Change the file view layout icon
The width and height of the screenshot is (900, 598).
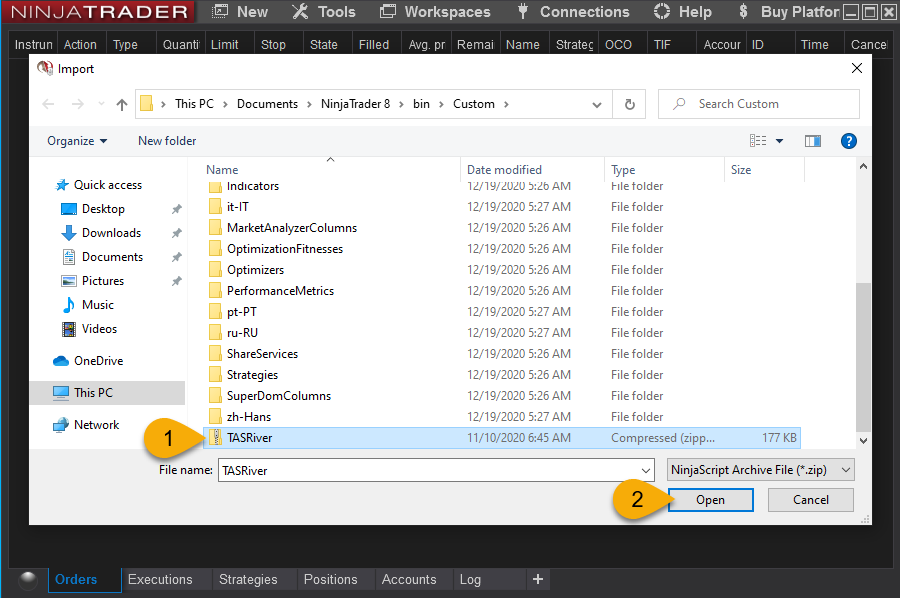coord(758,141)
